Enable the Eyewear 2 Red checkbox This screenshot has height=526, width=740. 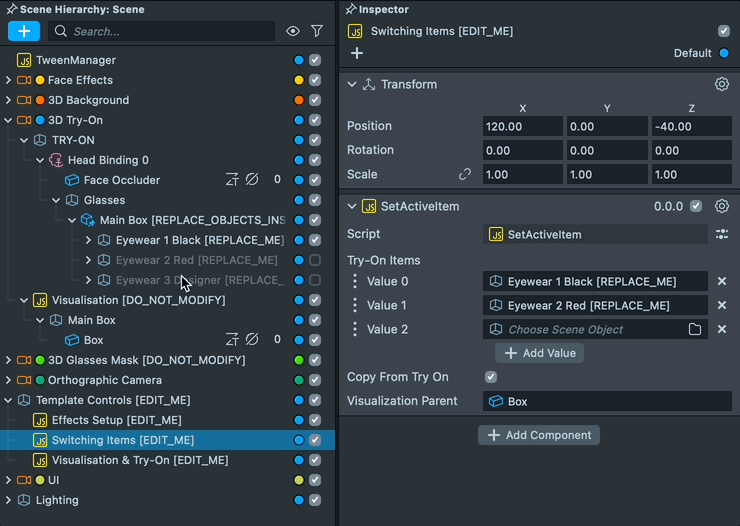(315, 260)
